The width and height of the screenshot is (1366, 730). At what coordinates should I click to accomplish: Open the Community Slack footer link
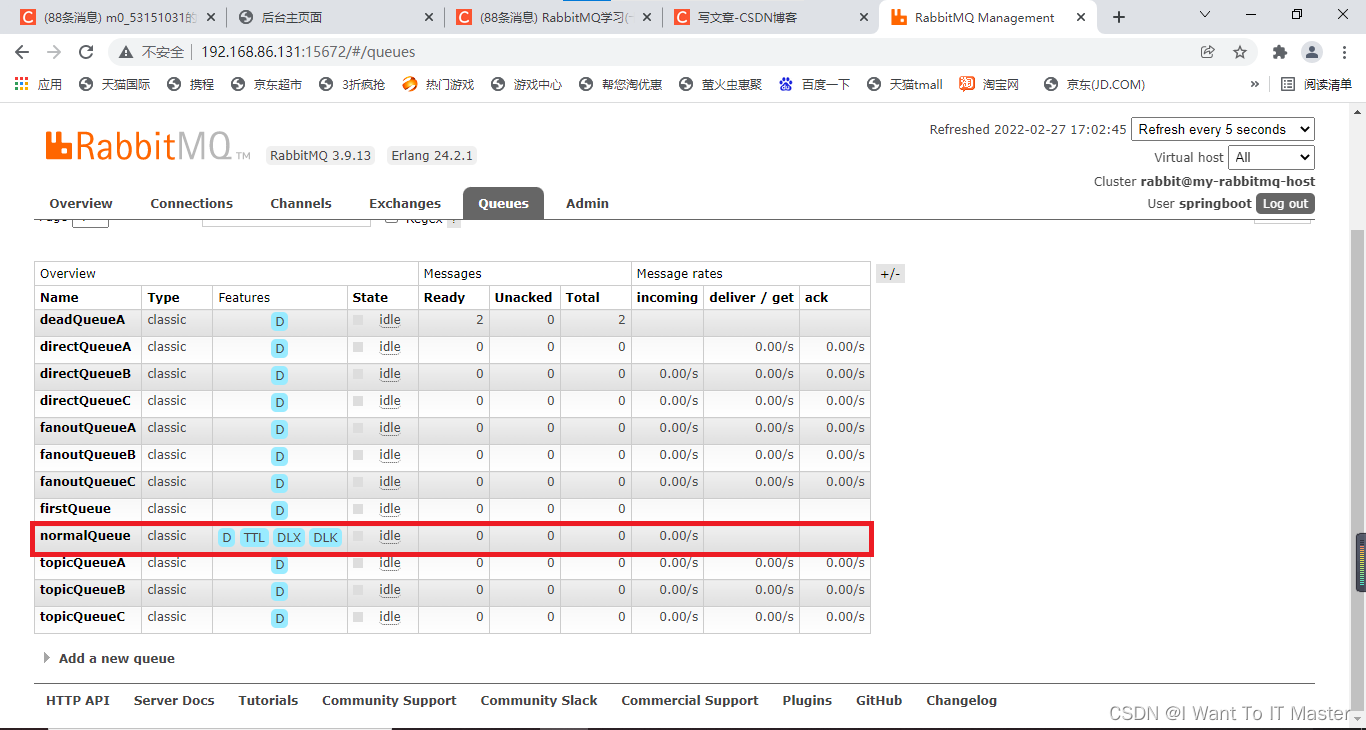tap(539, 700)
